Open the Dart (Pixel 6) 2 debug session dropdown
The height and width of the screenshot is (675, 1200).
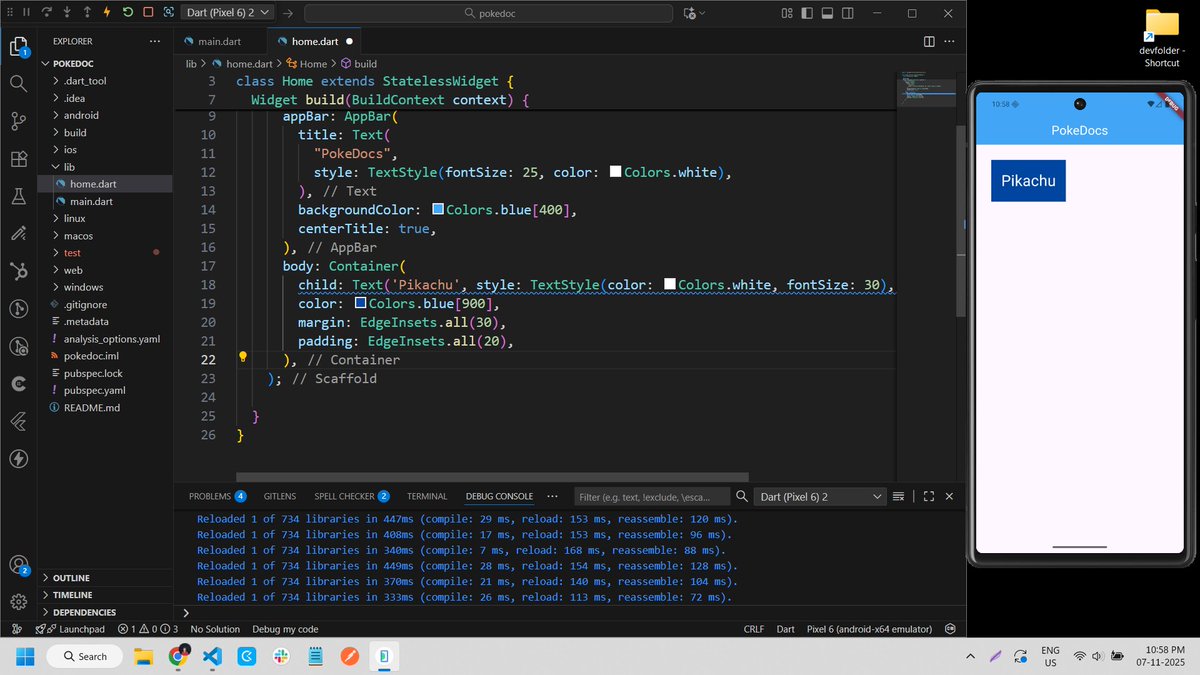tap(229, 13)
